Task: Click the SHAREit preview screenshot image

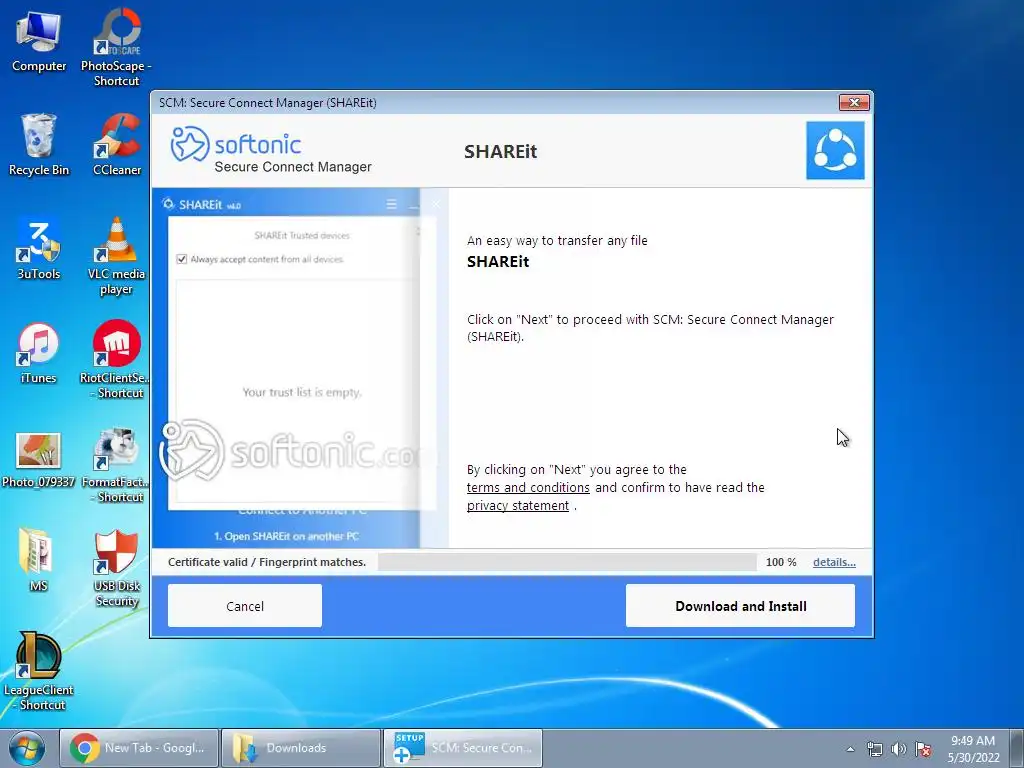Action: click(x=300, y=368)
